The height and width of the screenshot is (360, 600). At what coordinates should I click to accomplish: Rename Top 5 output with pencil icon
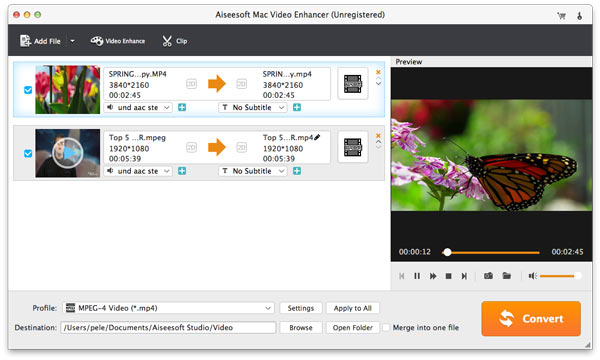(317, 137)
